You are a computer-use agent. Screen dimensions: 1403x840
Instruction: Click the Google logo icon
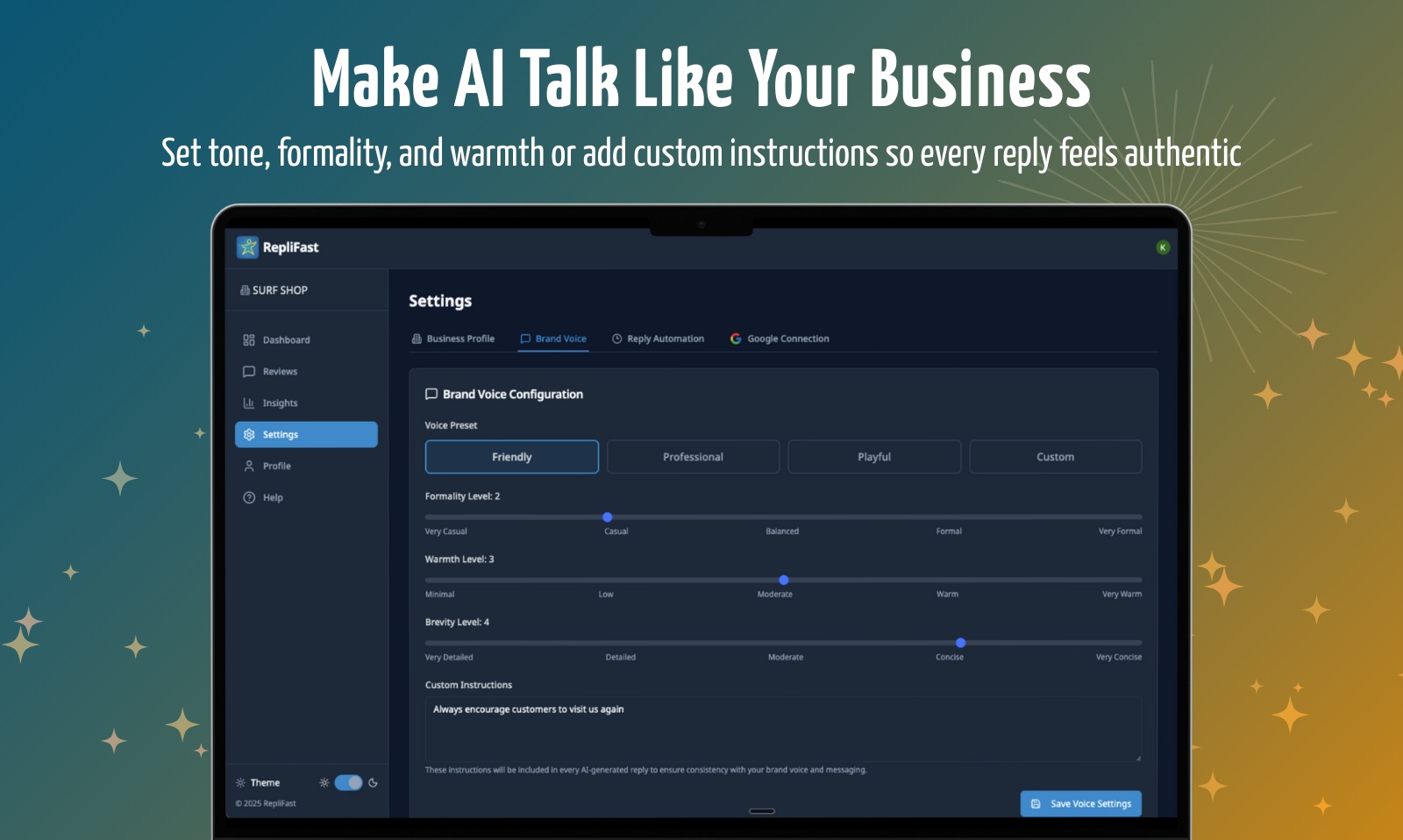[x=736, y=338]
